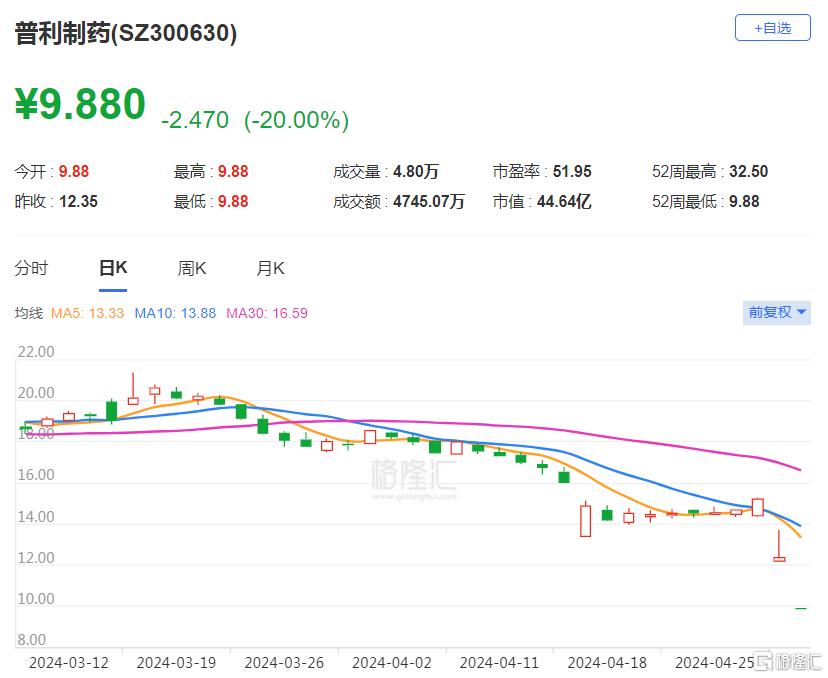The image size is (828, 678).
Task: Click the 14.00 price axis label
Action: 36,516
